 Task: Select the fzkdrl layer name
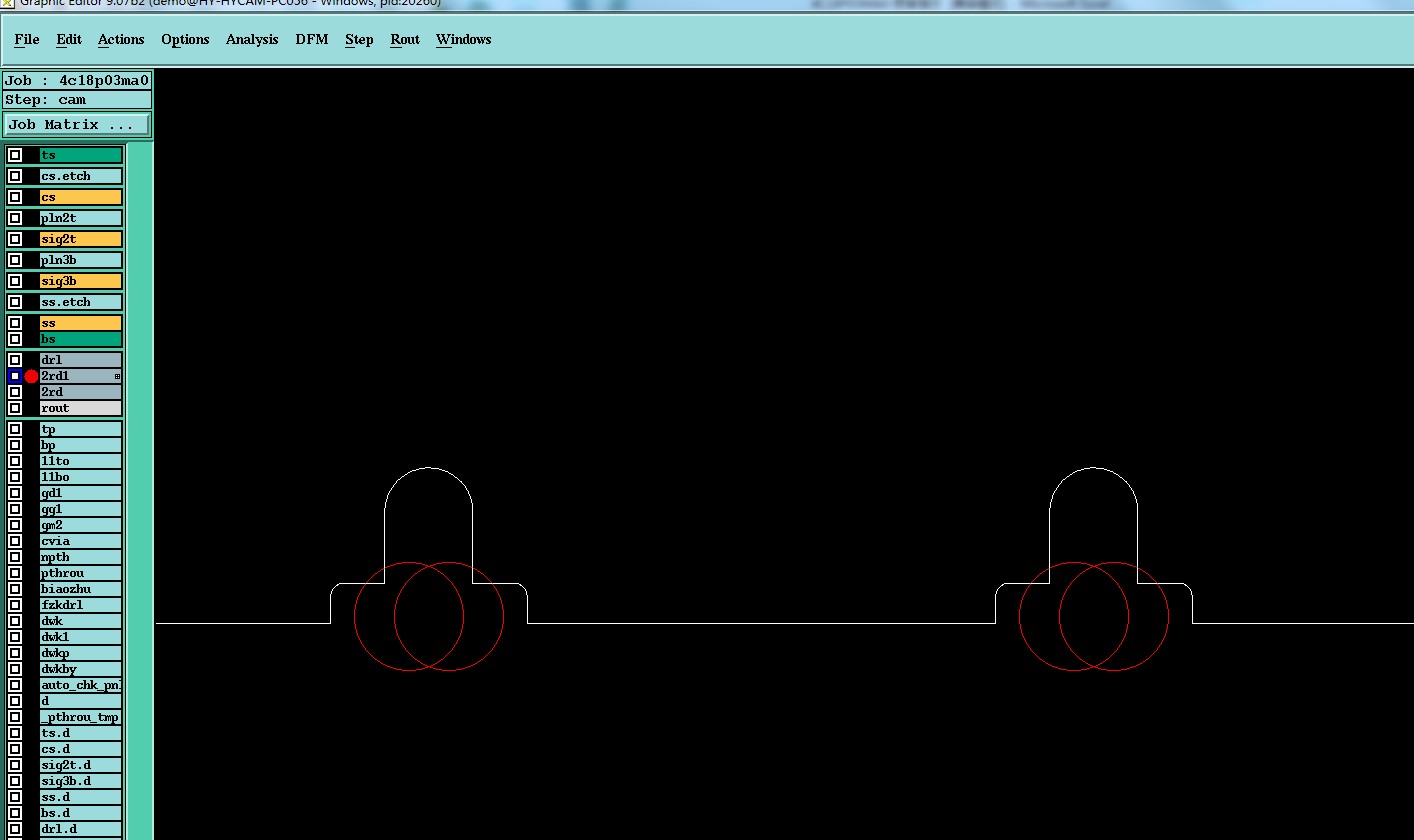click(80, 605)
